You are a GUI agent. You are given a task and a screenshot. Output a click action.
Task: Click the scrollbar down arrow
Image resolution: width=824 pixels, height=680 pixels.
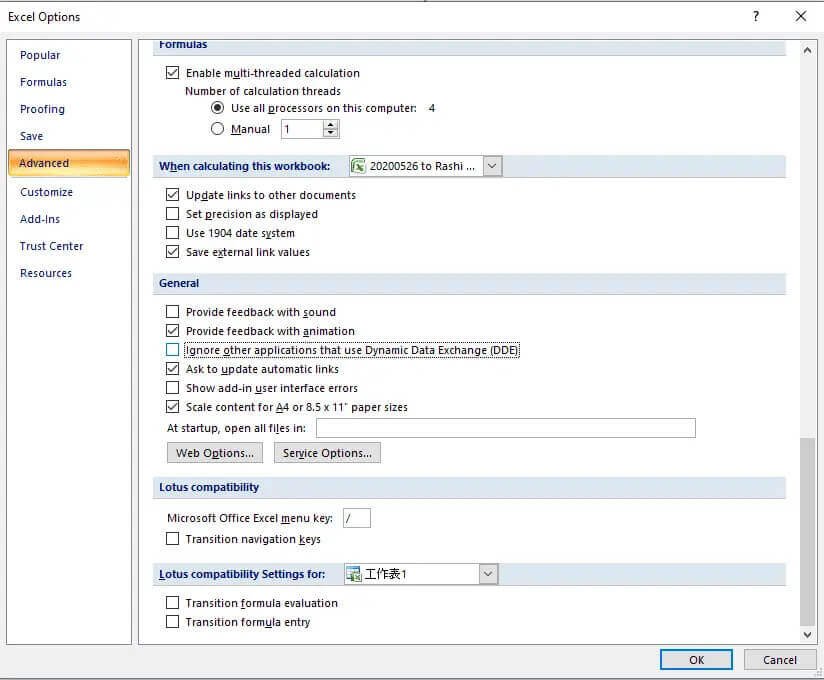[x=807, y=635]
